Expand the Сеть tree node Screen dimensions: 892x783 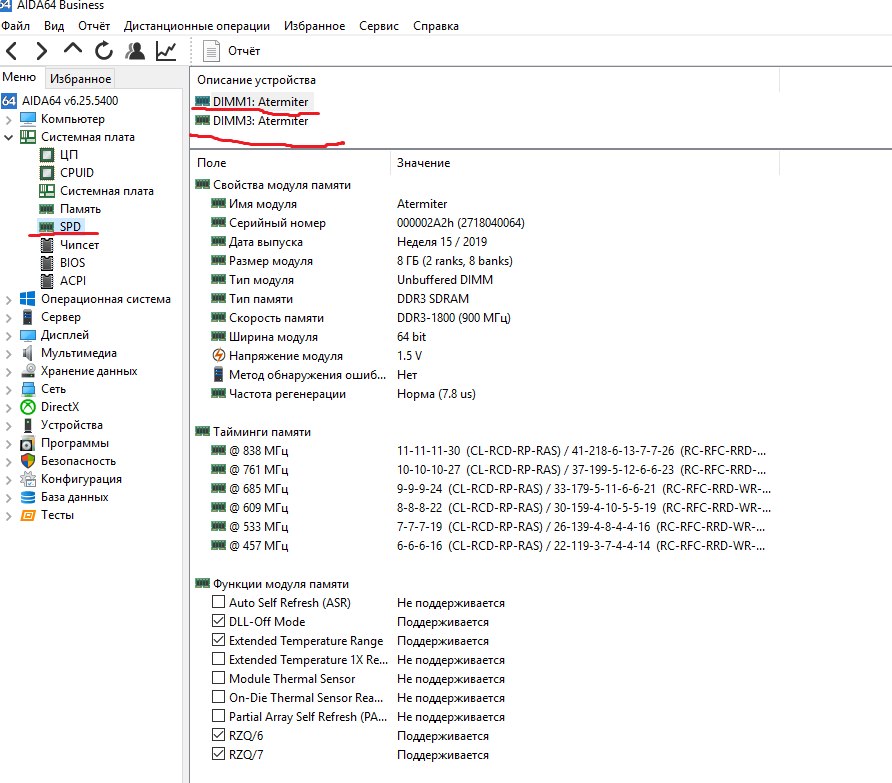(8, 390)
